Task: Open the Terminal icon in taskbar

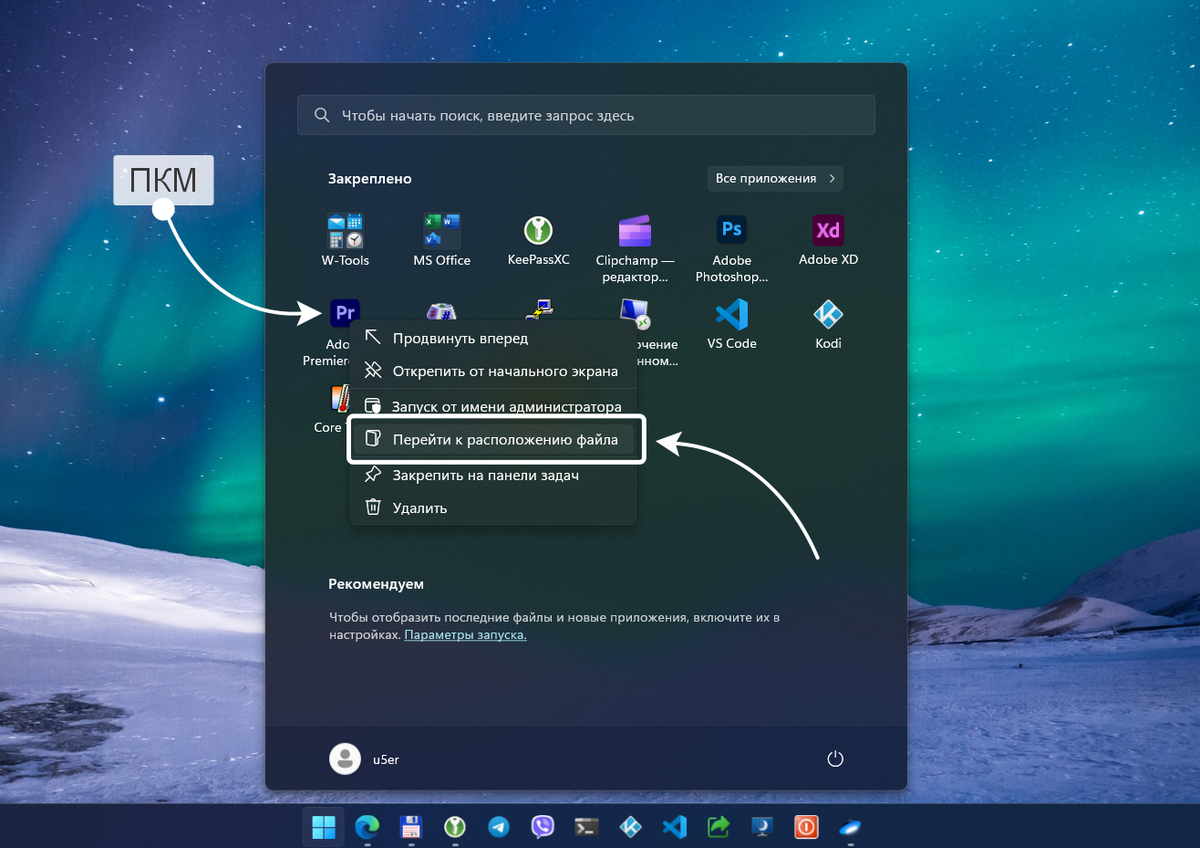Action: pyautogui.click(x=587, y=827)
